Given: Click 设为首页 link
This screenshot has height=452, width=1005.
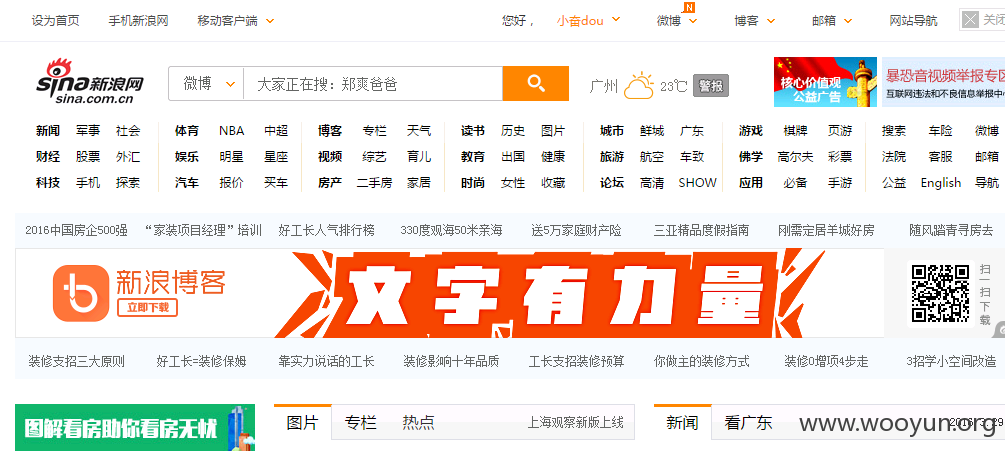Looking at the screenshot, I should [x=56, y=21].
